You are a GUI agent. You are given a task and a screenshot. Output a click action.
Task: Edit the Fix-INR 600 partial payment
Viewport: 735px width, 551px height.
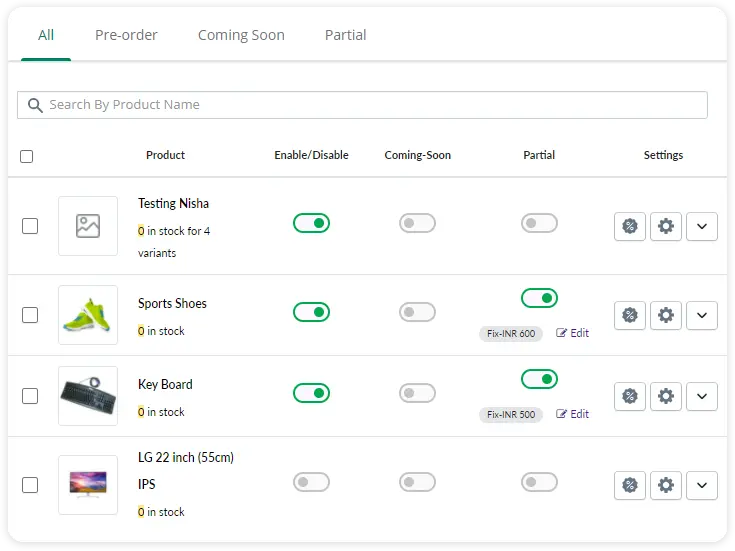point(573,334)
